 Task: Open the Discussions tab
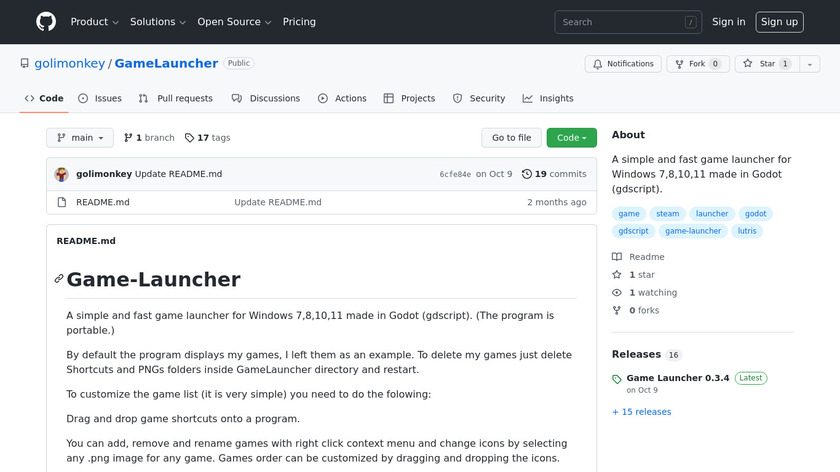266,99
